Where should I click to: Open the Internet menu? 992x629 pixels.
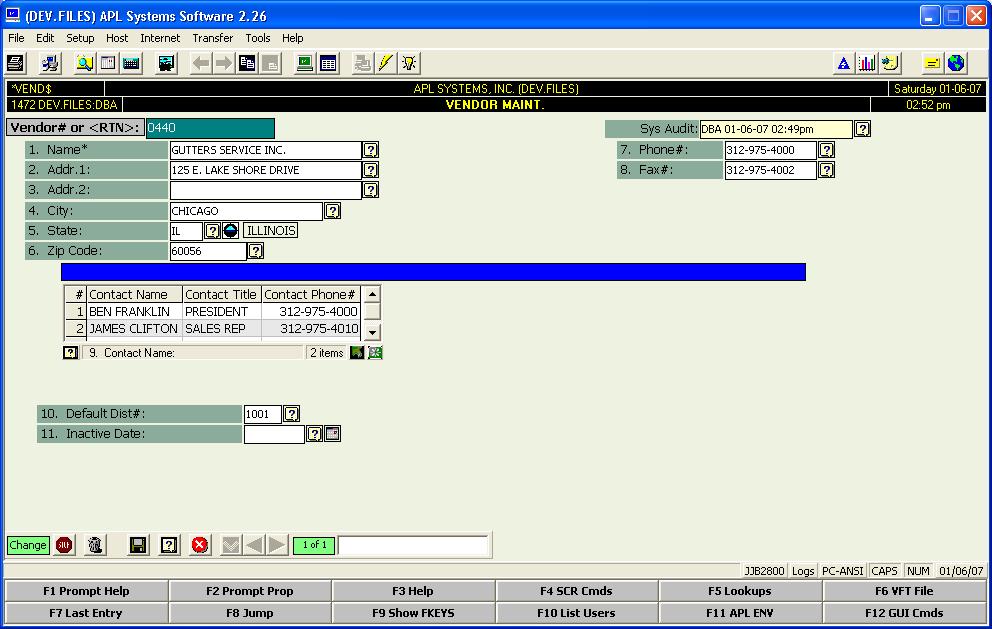tap(160, 38)
